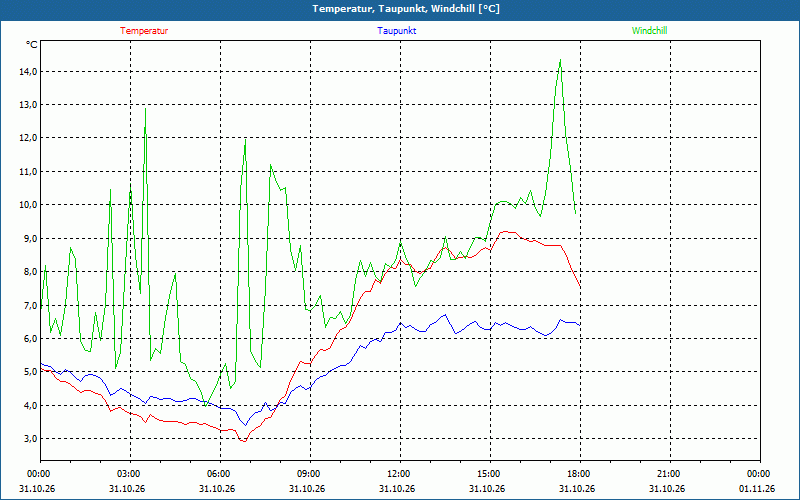Screen dimensions: 800x500
Task: Click the red Temperatur legend label
Action: 144,31
